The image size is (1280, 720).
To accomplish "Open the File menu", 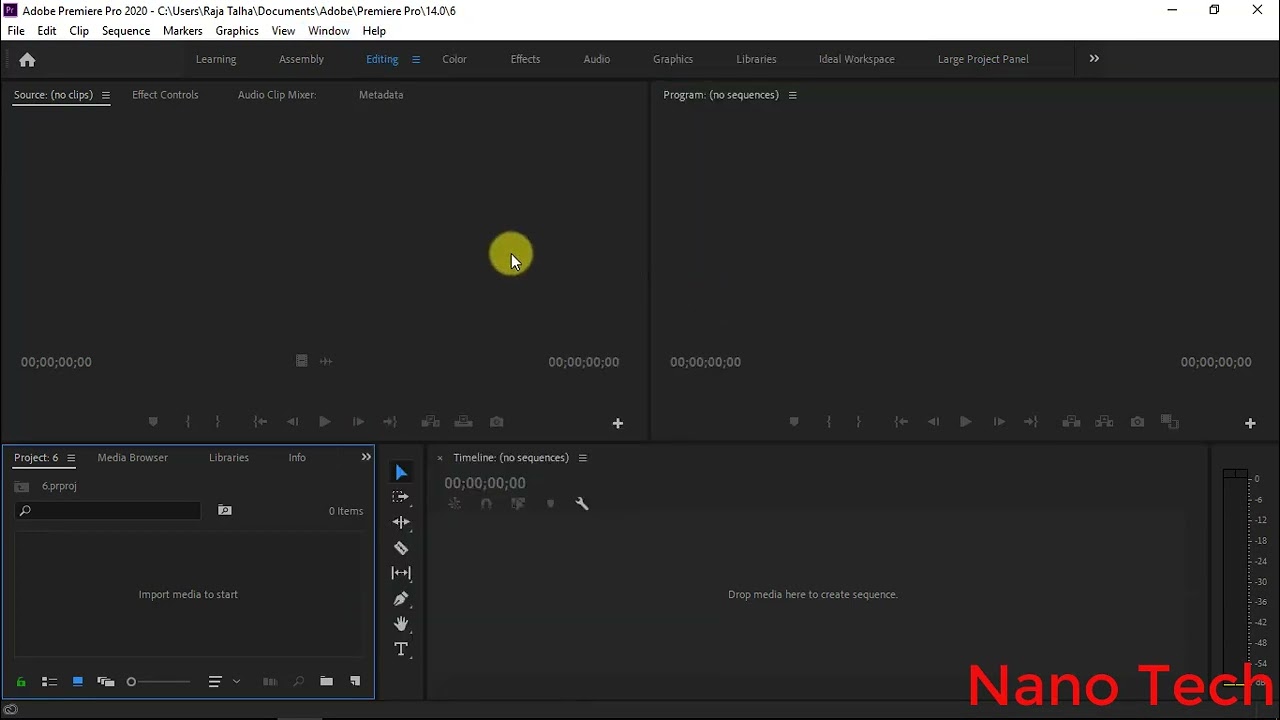I will click(x=16, y=31).
